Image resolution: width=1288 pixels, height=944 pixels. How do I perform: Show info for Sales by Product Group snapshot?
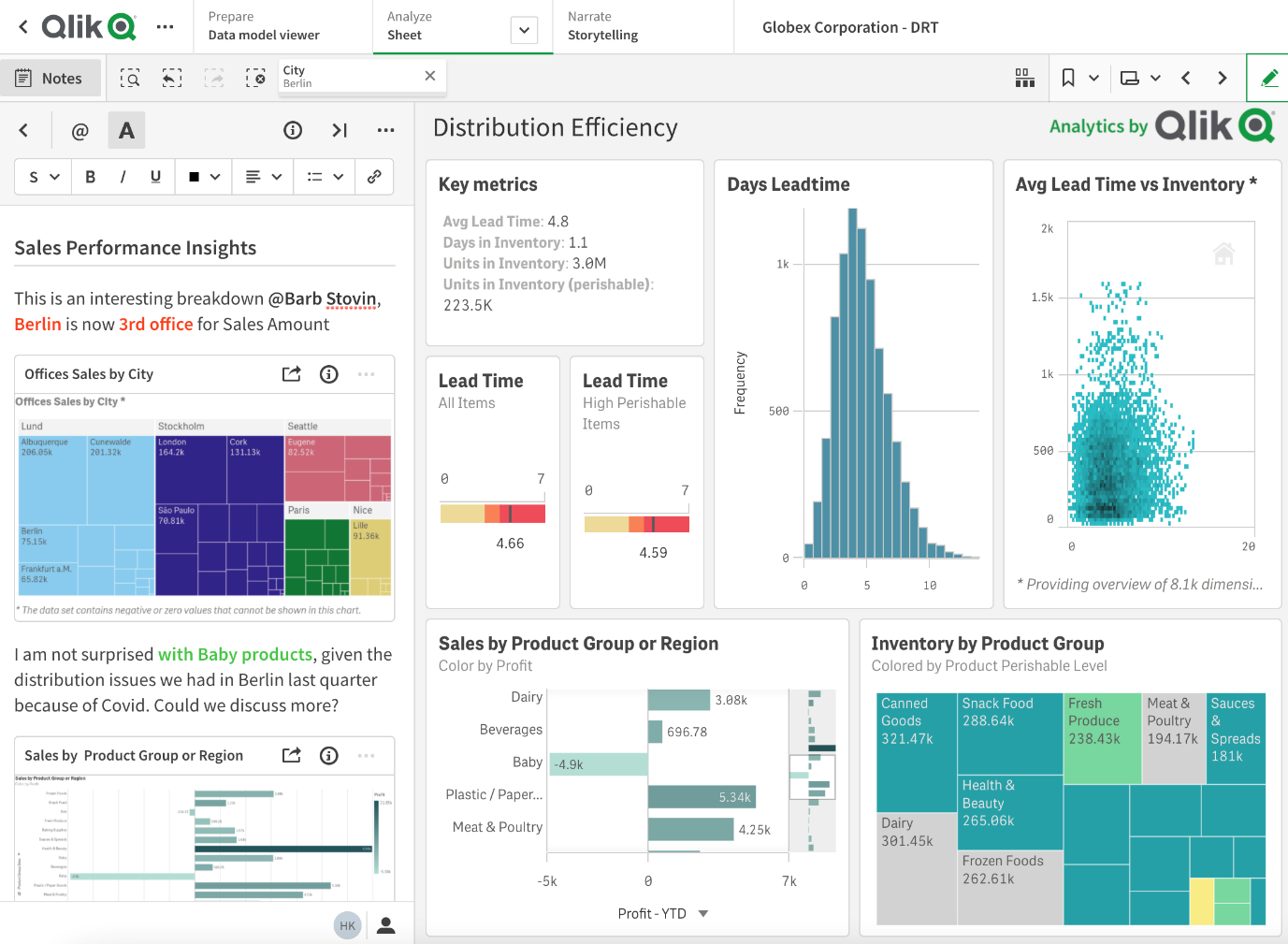329,755
